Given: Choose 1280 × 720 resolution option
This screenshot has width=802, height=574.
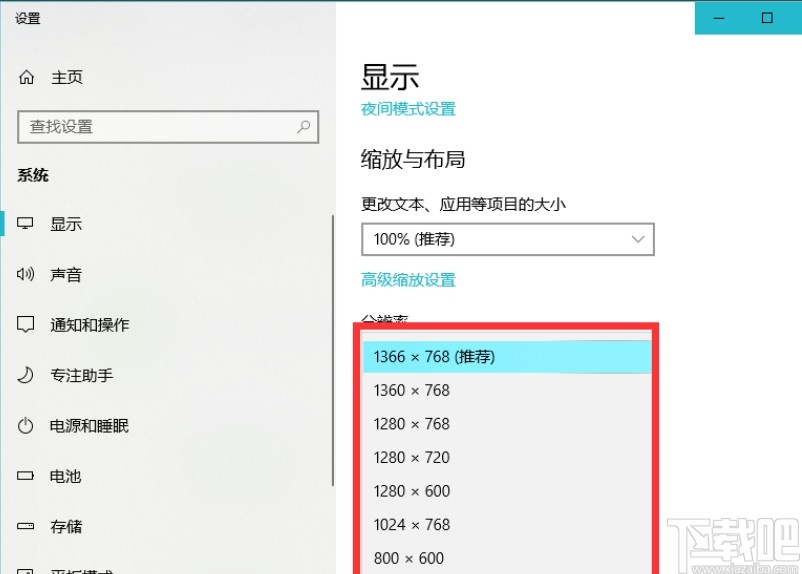Looking at the screenshot, I should (507, 457).
